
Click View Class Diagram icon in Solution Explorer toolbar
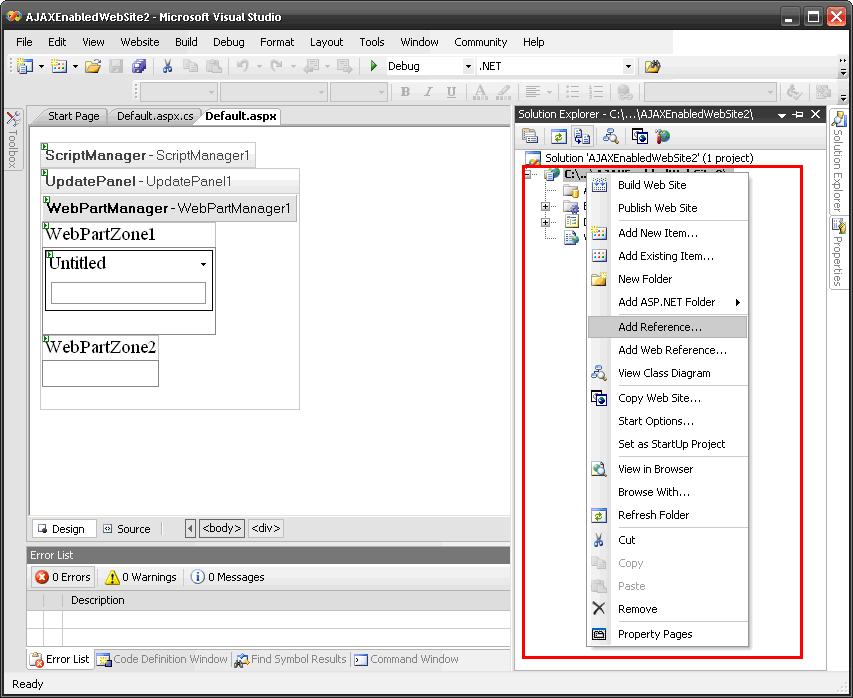(610, 136)
